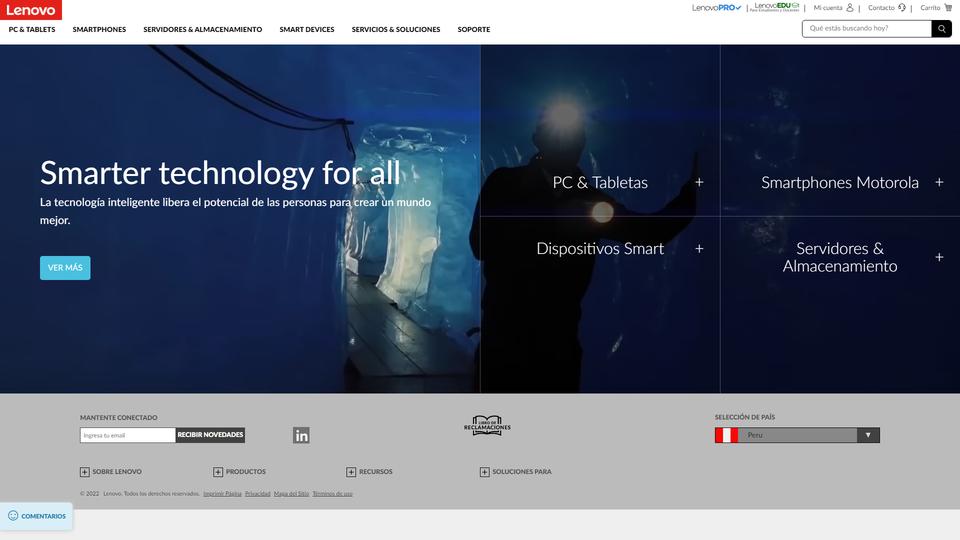Viewport: 960px width, 540px height.
Task: Expand Dispositivos Smart plus icon
Action: pos(699,249)
